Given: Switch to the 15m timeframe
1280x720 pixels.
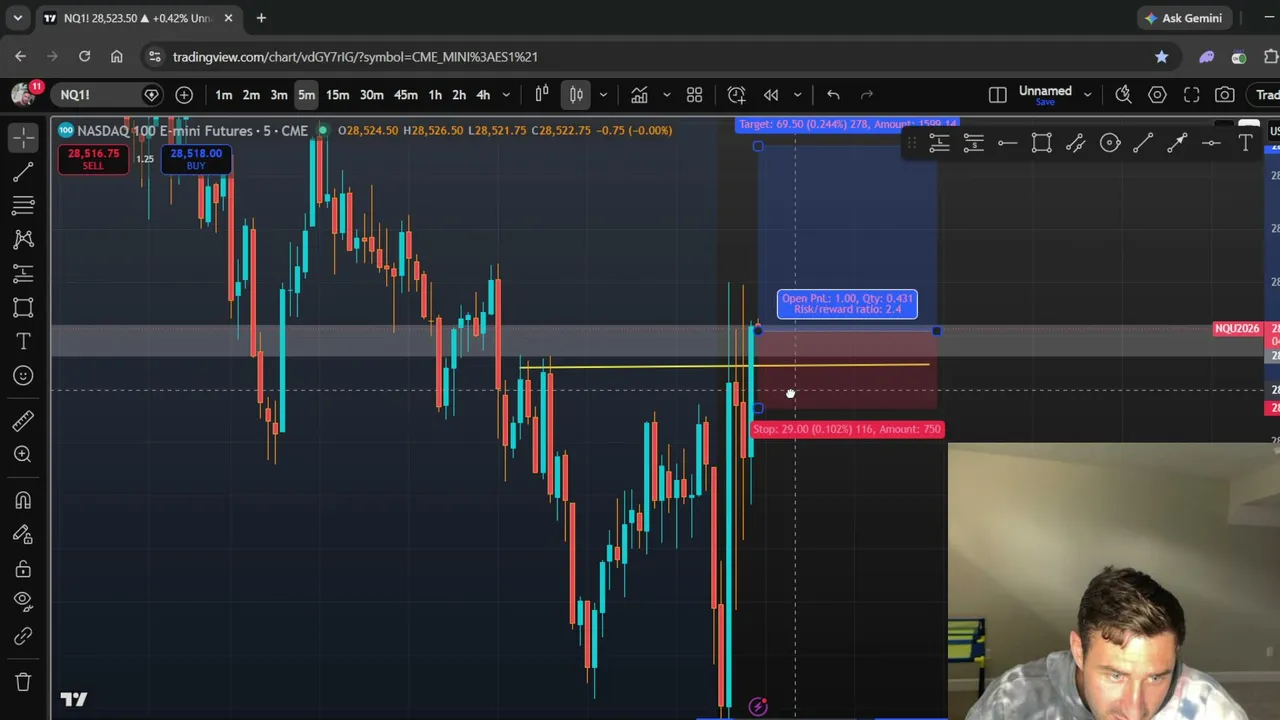Looking at the screenshot, I should pos(337,95).
